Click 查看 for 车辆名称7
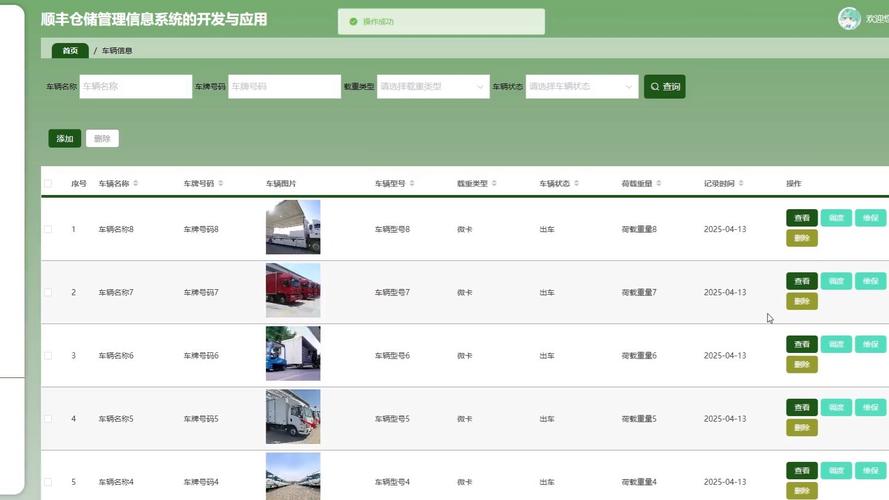Screen dimensions: 889x500 coord(802,281)
